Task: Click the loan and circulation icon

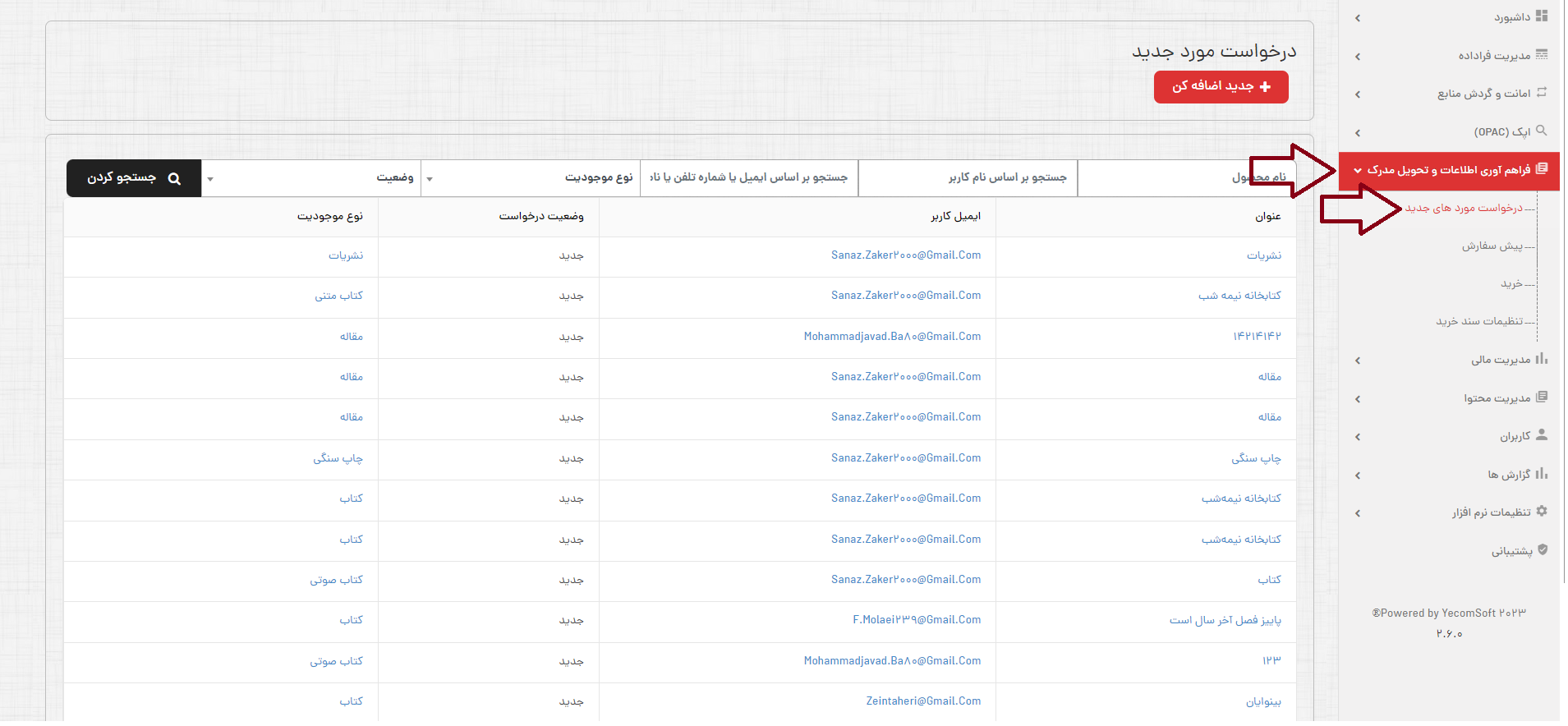Action: [1541, 92]
